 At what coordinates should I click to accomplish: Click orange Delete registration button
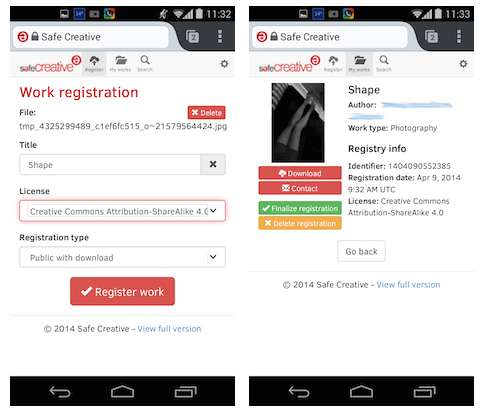tap(300, 223)
